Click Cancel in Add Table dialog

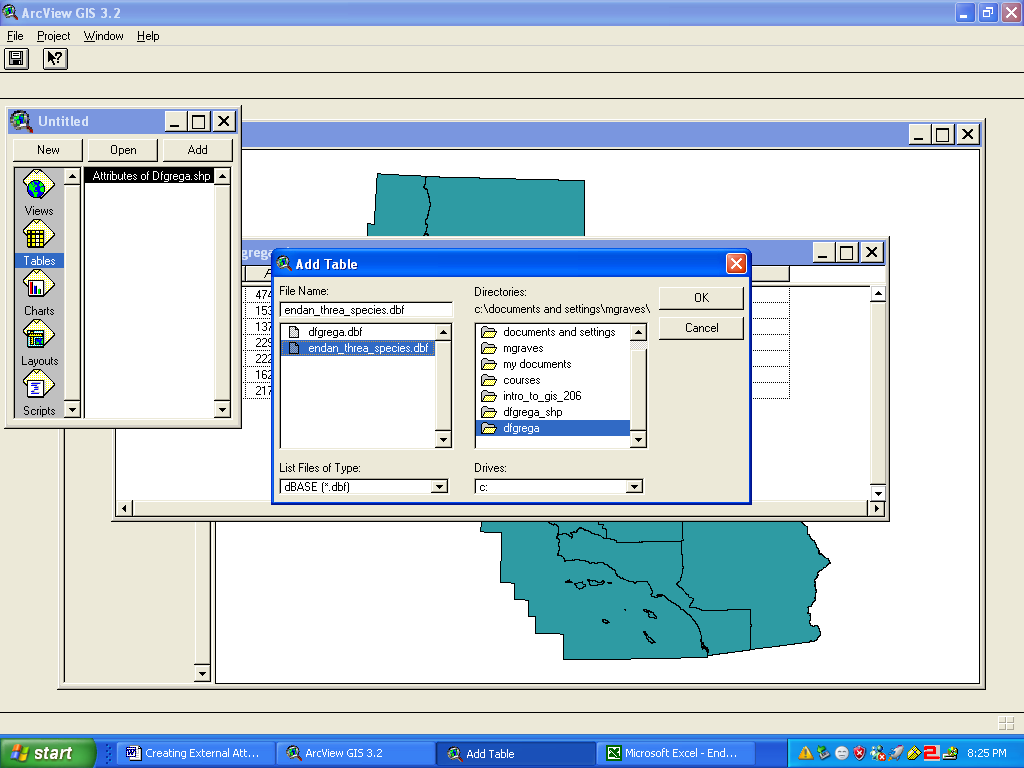click(701, 328)
